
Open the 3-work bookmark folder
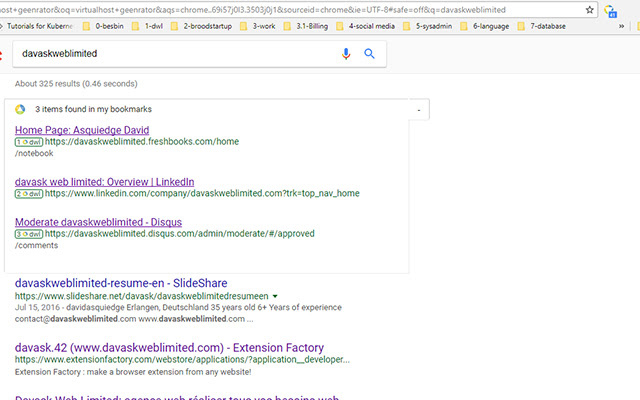pos(258,26)
